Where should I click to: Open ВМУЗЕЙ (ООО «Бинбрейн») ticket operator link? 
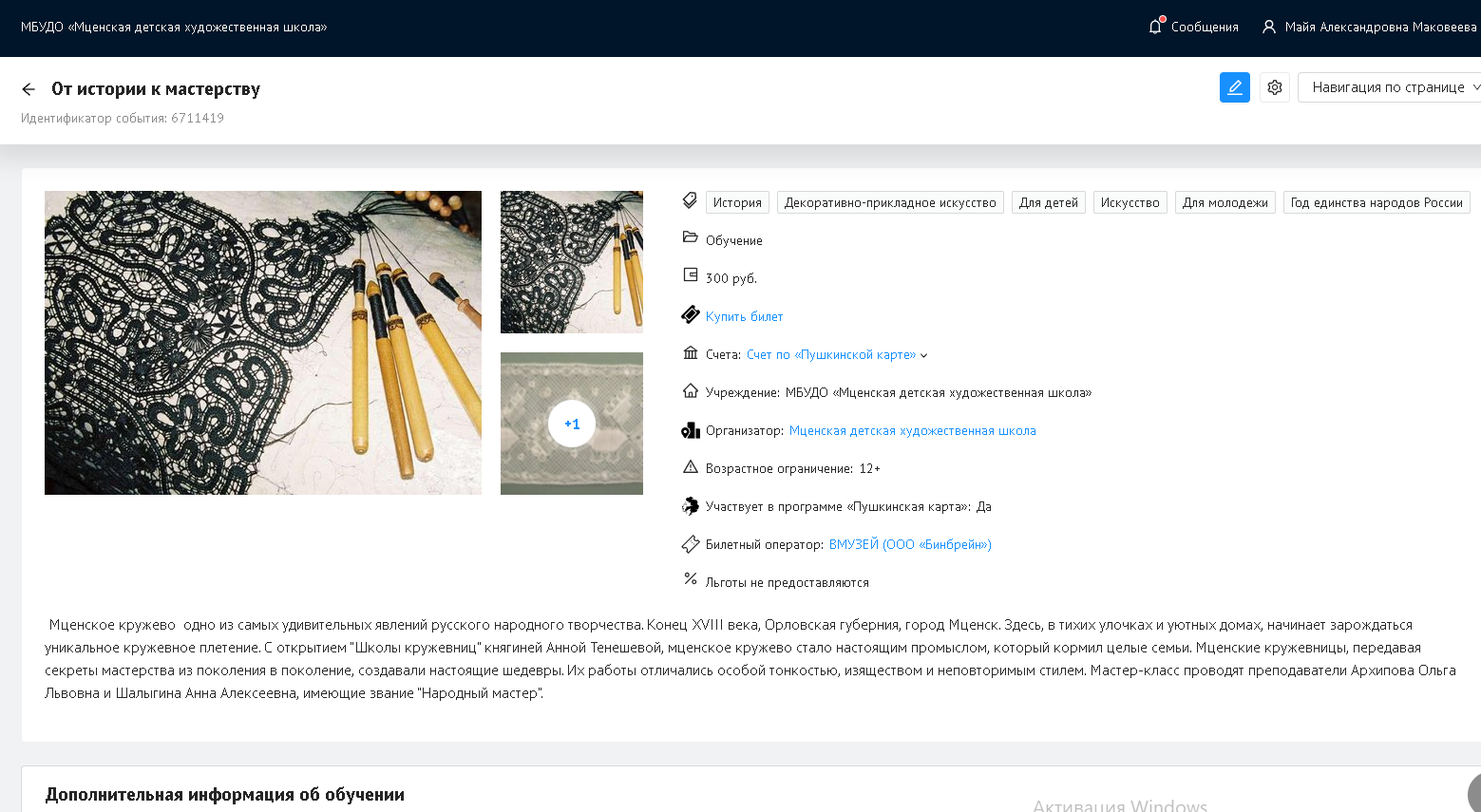(910, 544)
